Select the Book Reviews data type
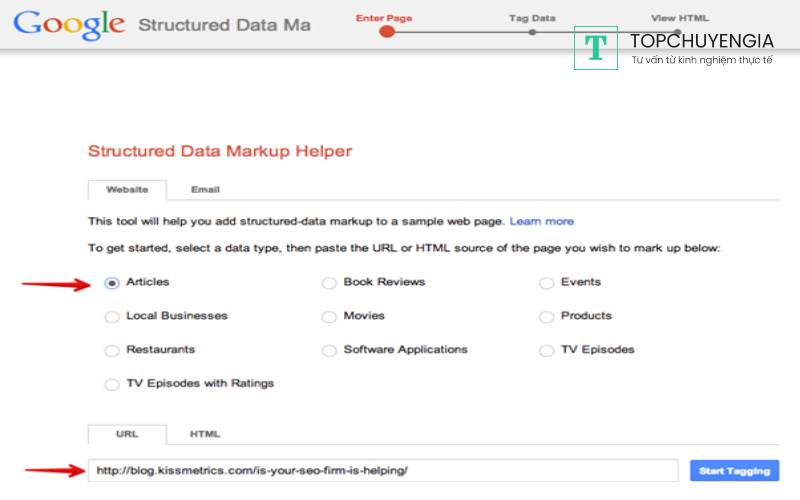Screen dimensions: 800x500 329,283
